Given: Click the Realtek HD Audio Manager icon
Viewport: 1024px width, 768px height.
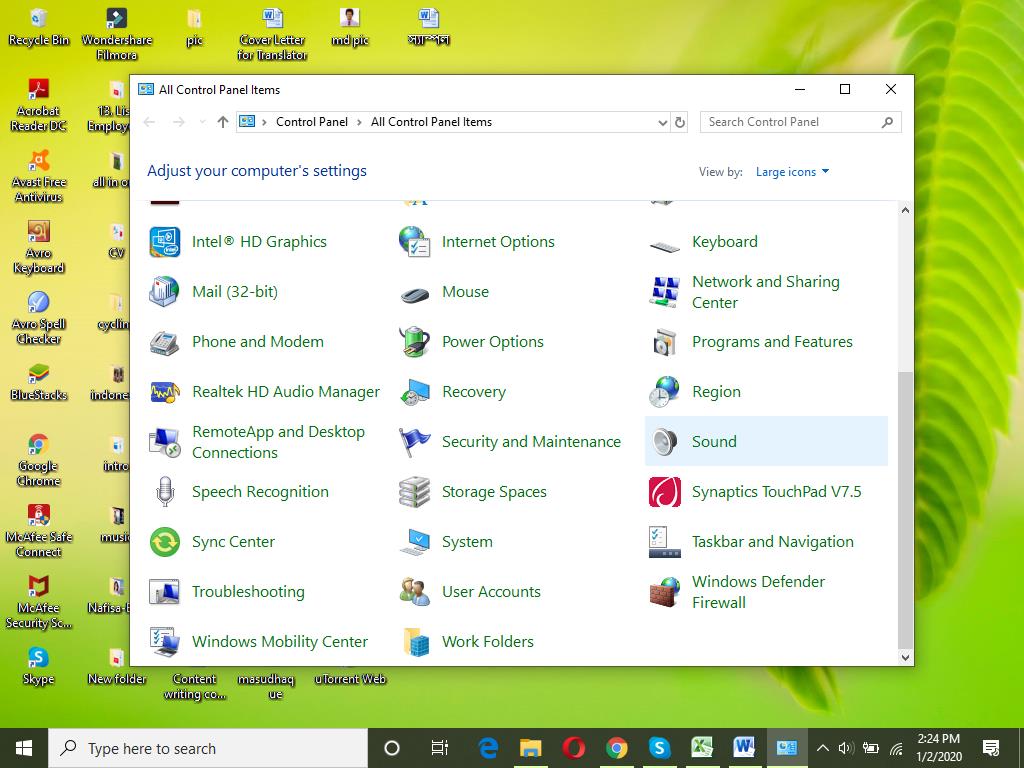Looking at the screenshot, I should pyautogui.click(x=164, y=392).
